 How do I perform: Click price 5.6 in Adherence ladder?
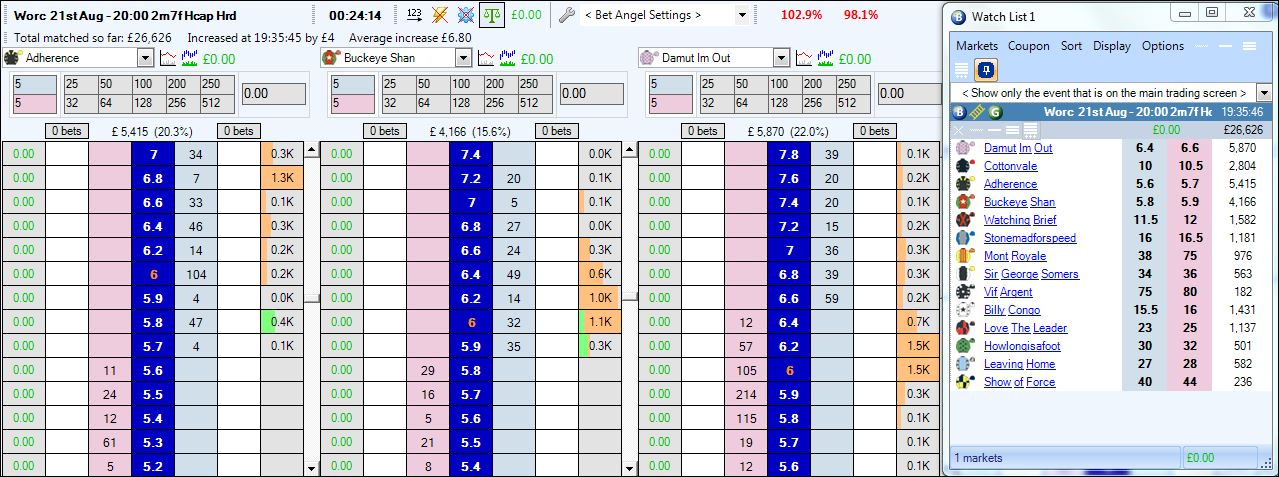tap(152, 369)
